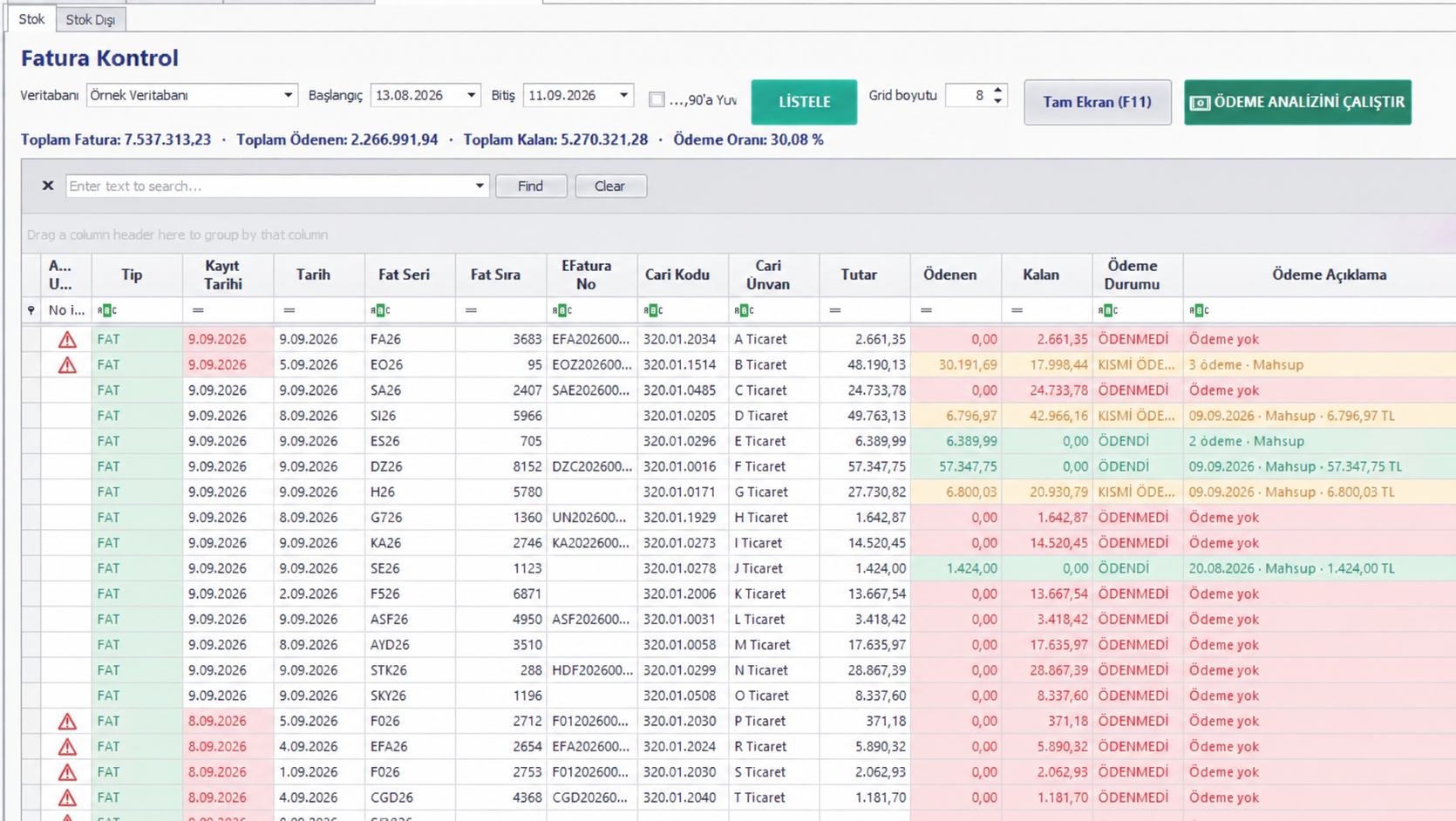Click the Tip column filter condition icon

click(x=107, y=310)
